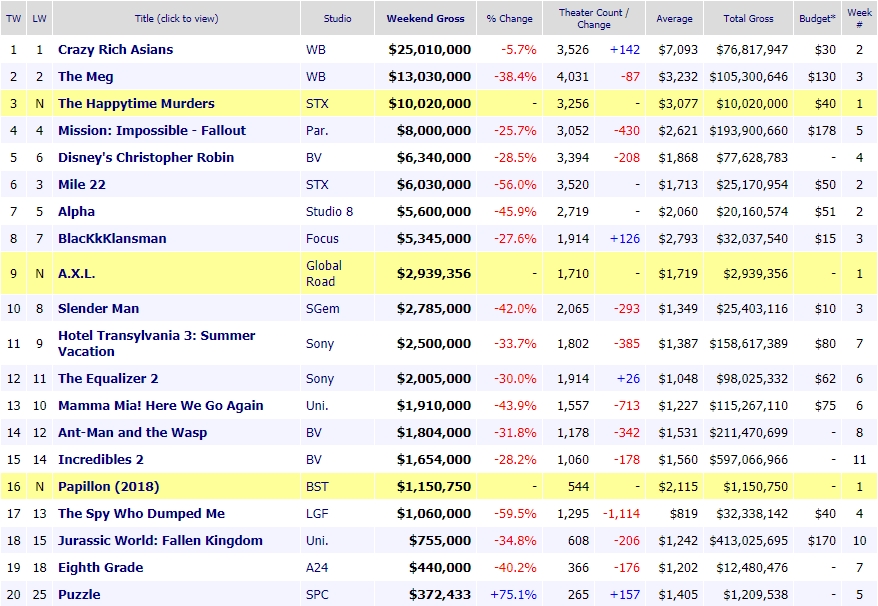Open The Spy Who Dumped Me link

[x=141, y=514]
